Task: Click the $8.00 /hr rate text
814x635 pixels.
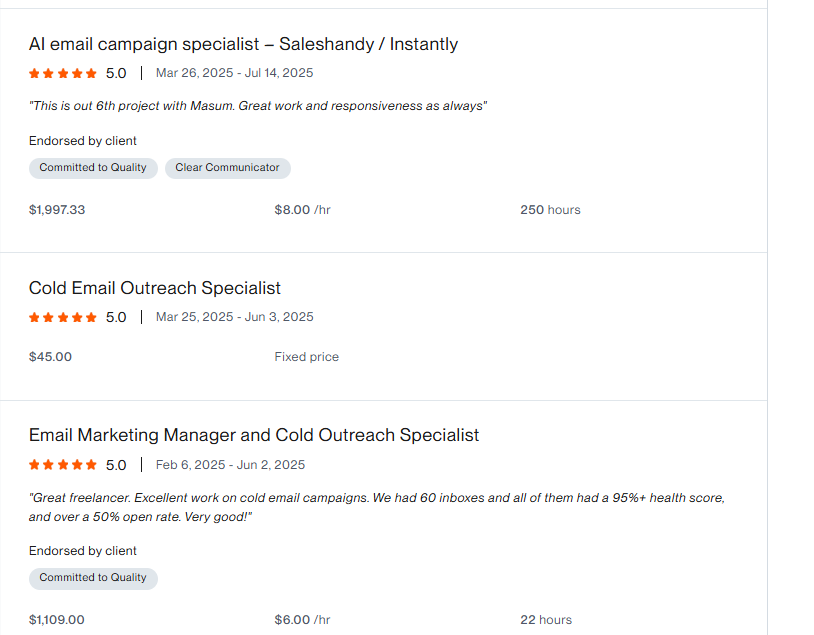Action: [302, 210]
